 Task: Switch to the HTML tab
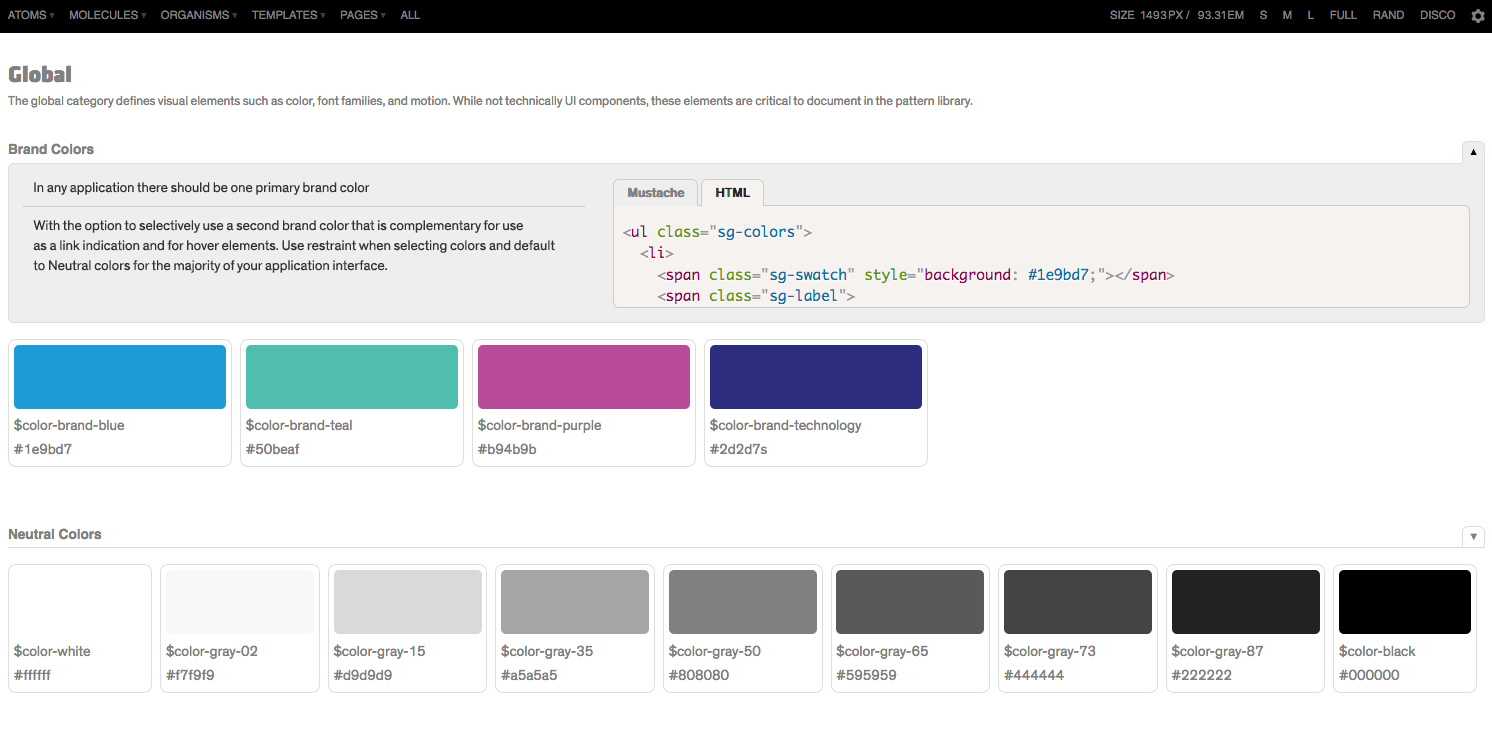click(x=733, y=193)
